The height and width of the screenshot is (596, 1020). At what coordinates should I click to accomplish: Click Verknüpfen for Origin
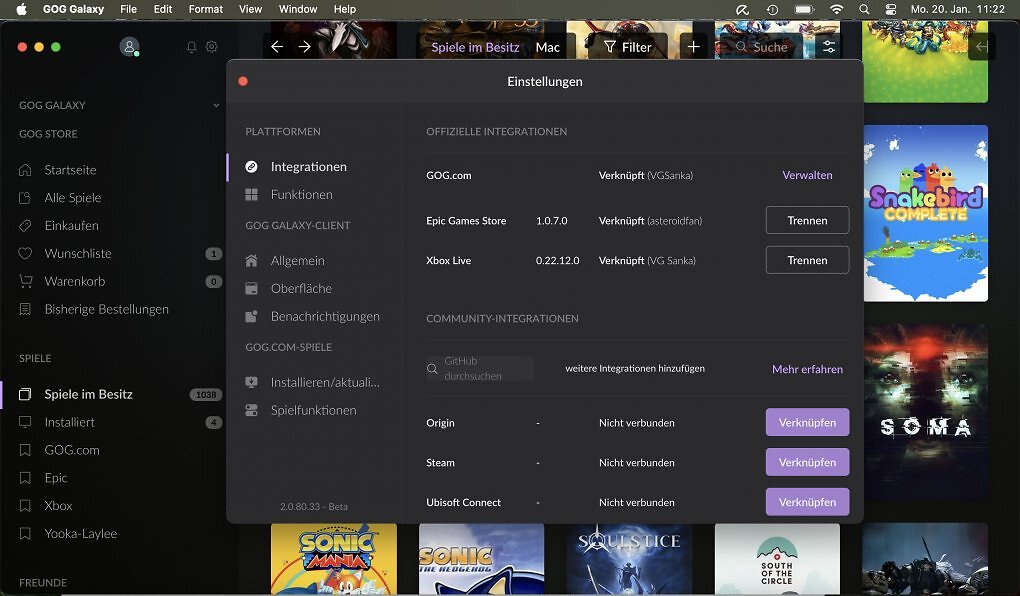click(807, 422)
